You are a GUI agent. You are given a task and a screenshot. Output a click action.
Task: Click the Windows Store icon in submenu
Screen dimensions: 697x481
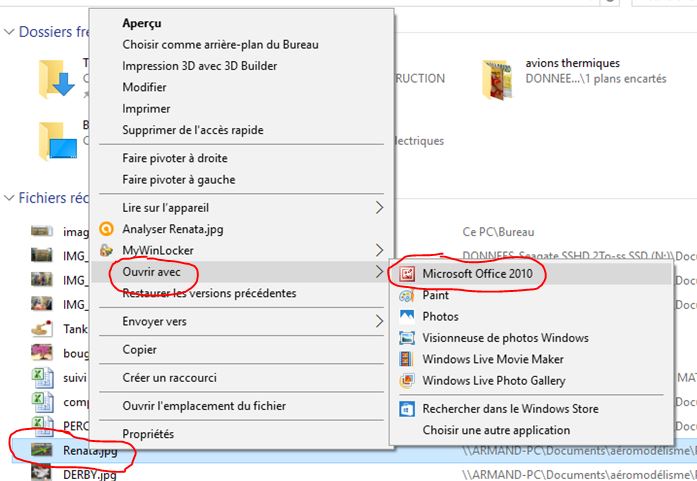407,409
